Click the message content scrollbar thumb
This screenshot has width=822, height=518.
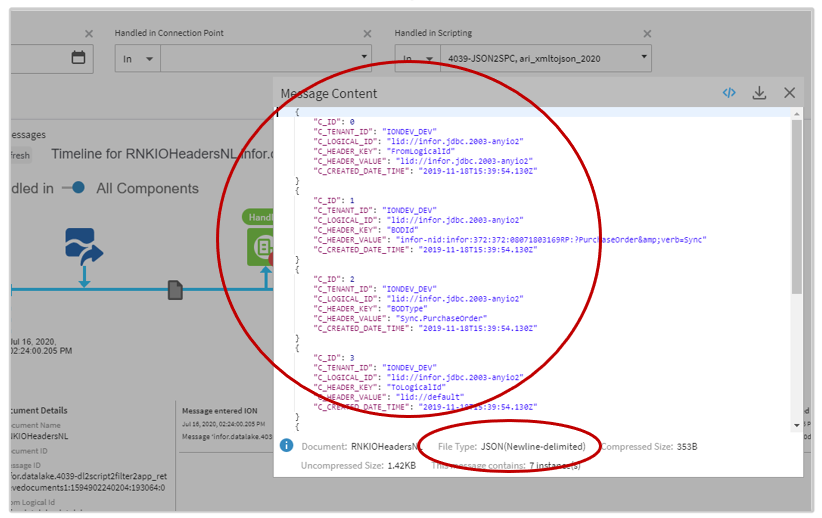tap(796, 207)
